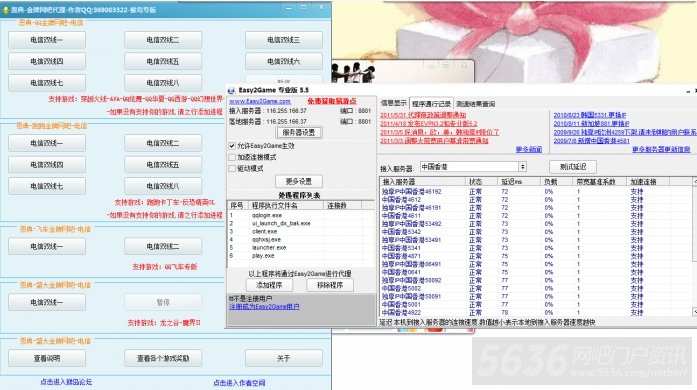Click the 服务器设置 button
Screen dimensions: 697x390
[x=299, y=133]
